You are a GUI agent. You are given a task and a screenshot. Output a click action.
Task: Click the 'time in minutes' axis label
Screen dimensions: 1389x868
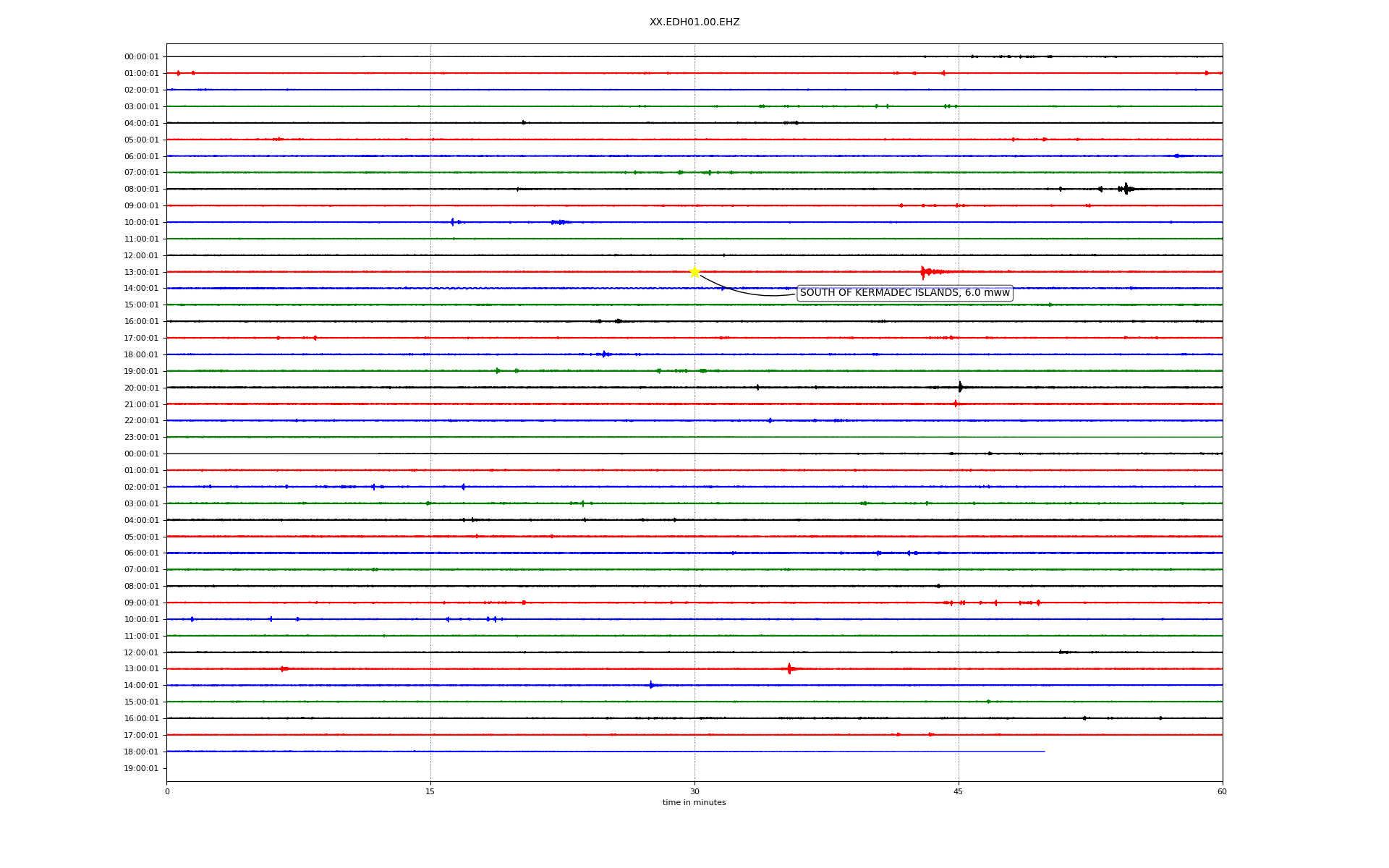pyautogui.click(x=694, y=802)
